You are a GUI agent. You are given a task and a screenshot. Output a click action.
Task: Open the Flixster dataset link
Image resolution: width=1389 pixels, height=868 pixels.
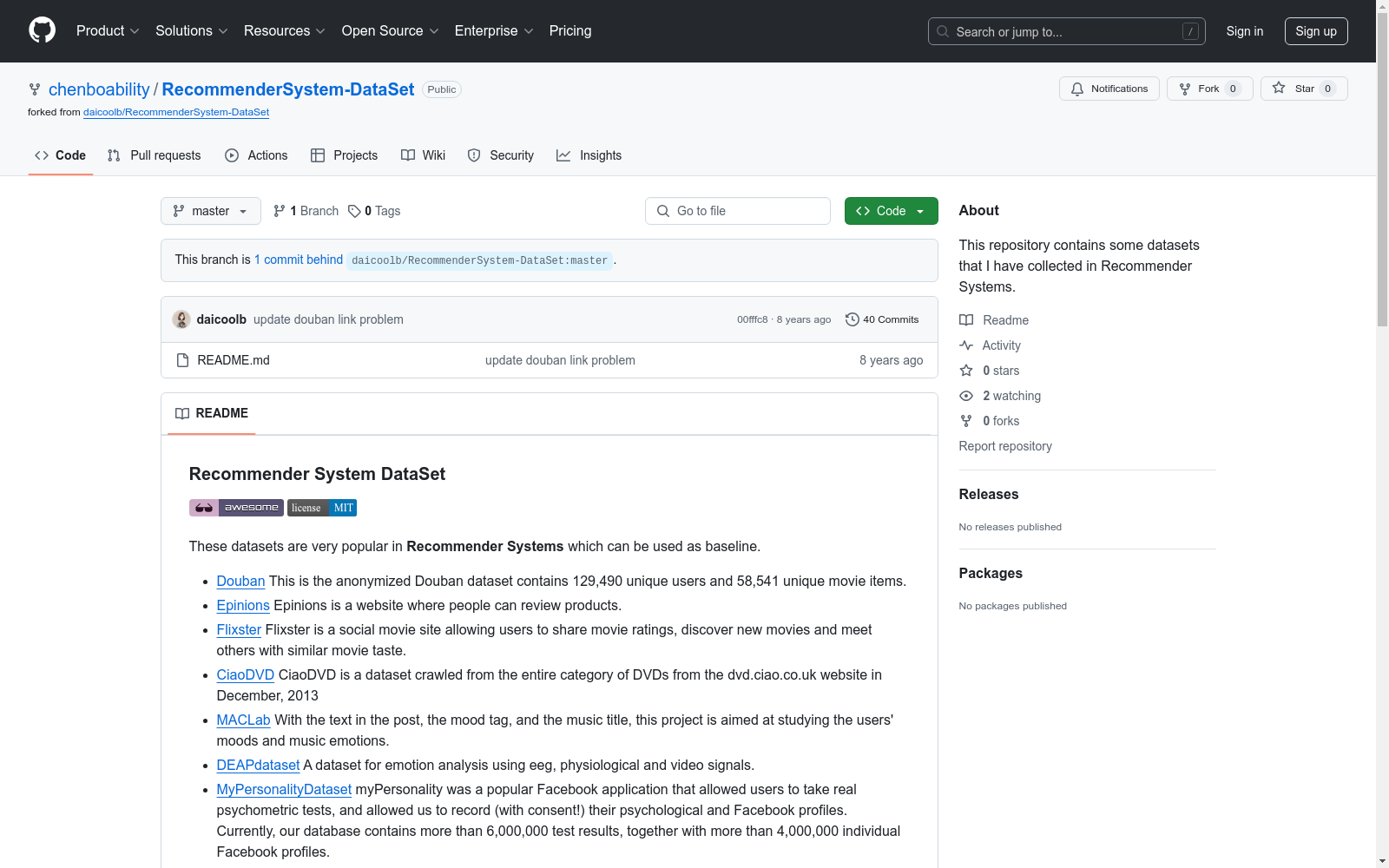click(x=239, y=630)
